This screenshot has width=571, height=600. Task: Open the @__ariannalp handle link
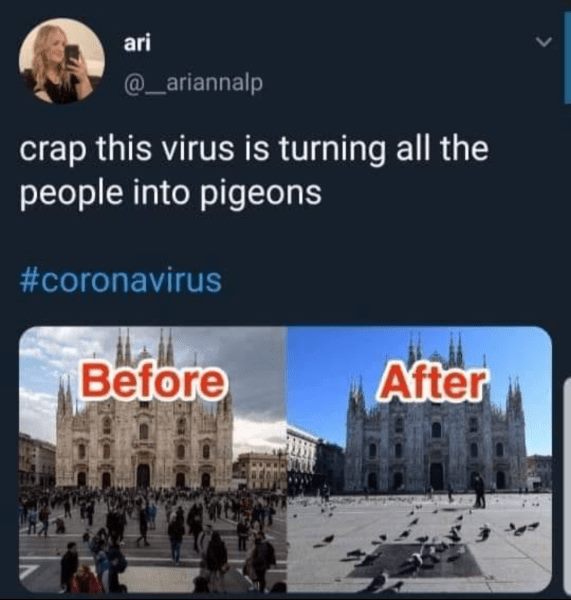pos(193,83)
